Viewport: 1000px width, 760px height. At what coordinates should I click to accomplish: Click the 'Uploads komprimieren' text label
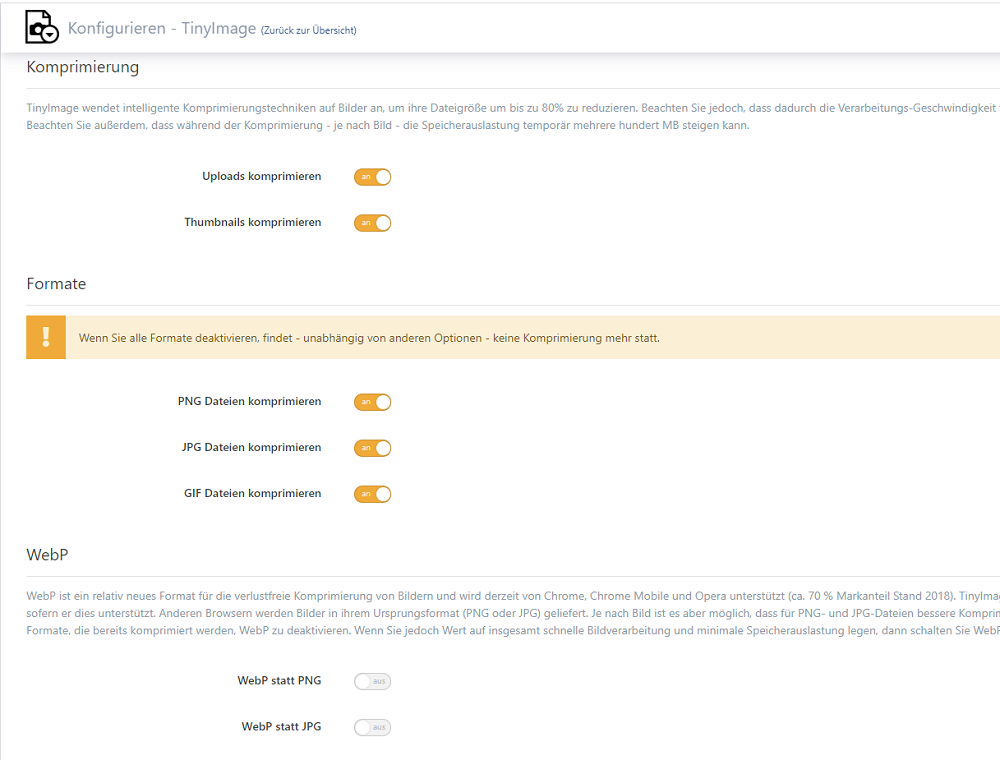click(261, 176)
